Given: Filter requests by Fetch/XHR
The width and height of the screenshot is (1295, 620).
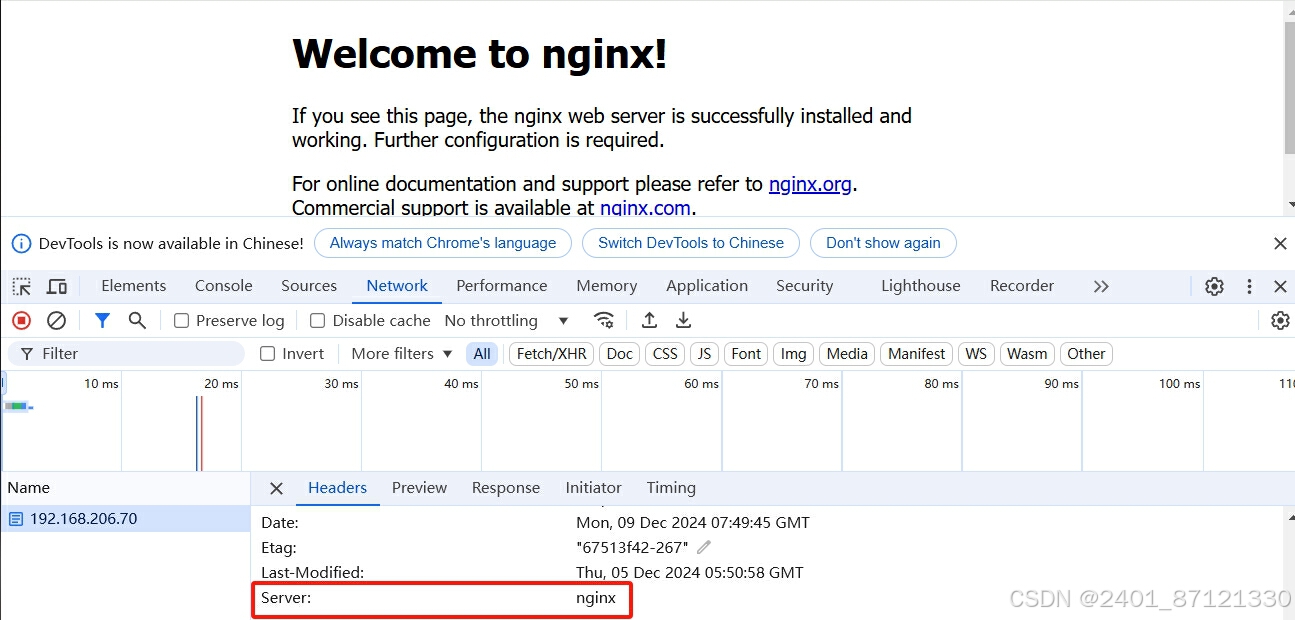Looking at the screenshot, I should coord(551,354).
